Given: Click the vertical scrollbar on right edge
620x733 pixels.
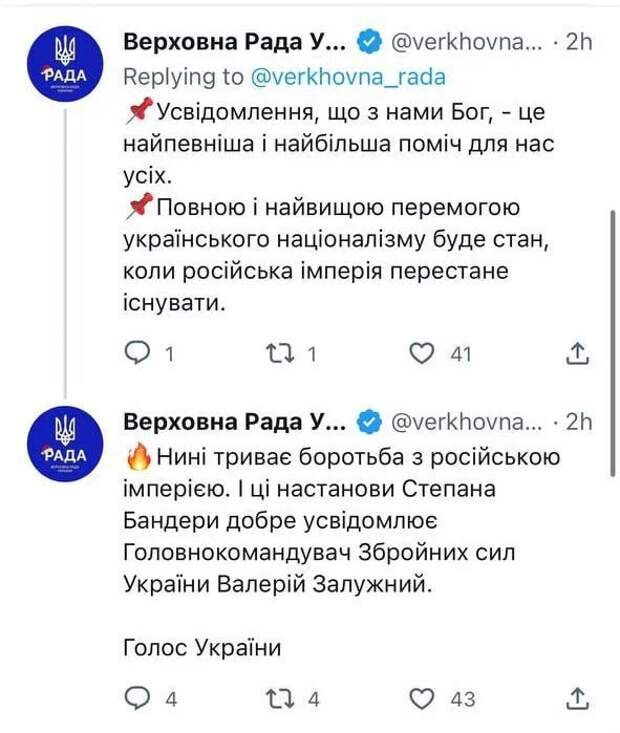Looking at the screenshot, I should click(613, 344).
